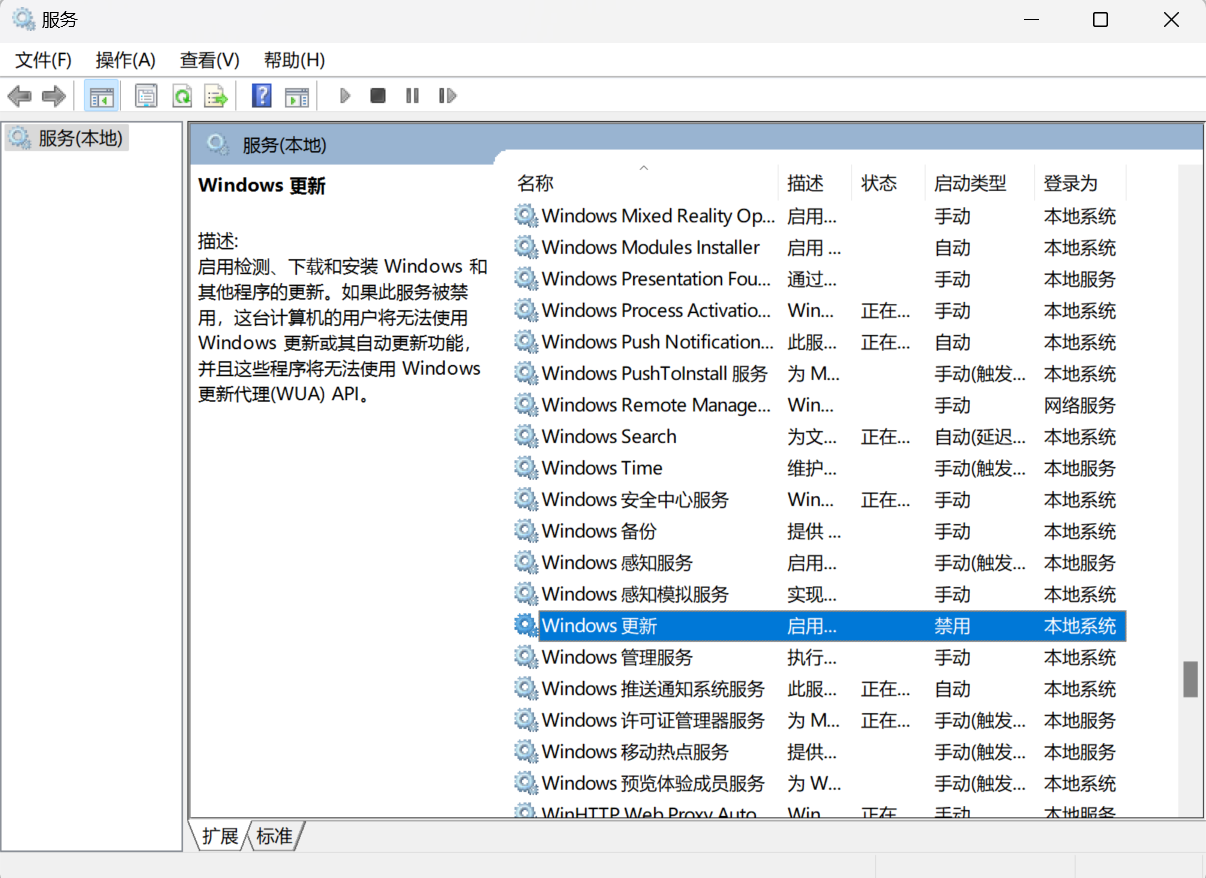
Task: Click the Forward arrow toolbar icon
Action: 54,96
